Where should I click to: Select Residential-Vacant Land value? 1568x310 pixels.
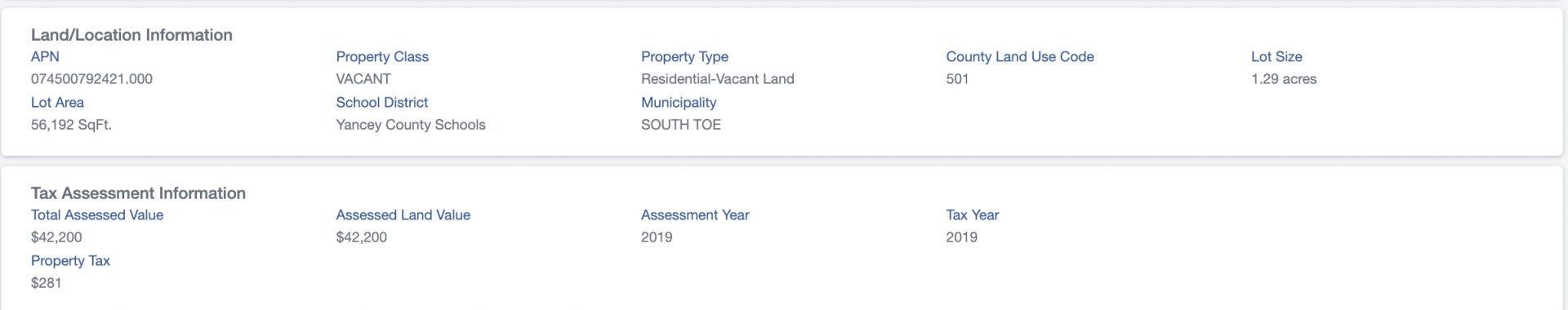pos(717,79)
